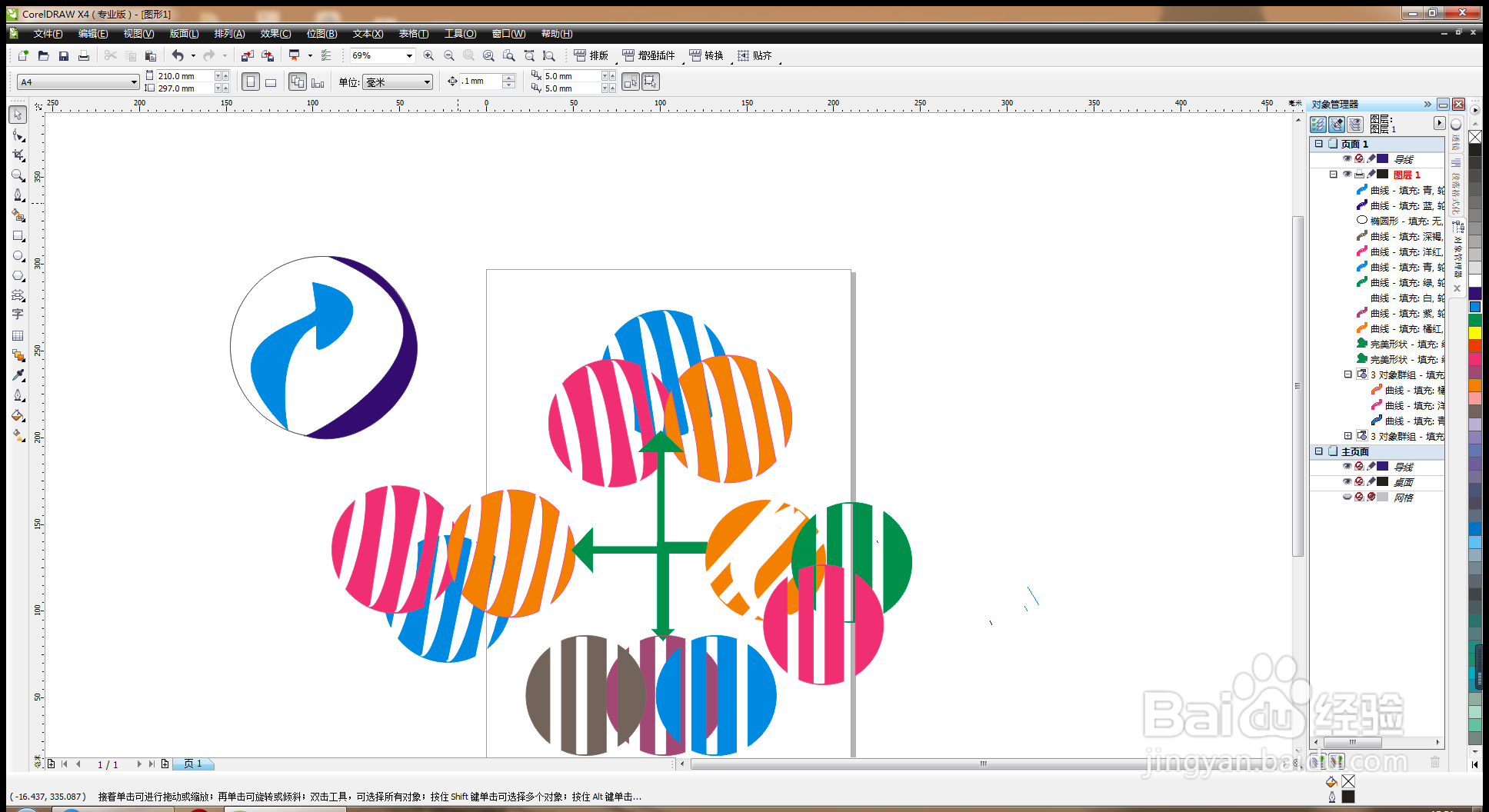1489x812 pixels.
Task: Open the 效果(C) menu
Action: [x=275, y=34]
